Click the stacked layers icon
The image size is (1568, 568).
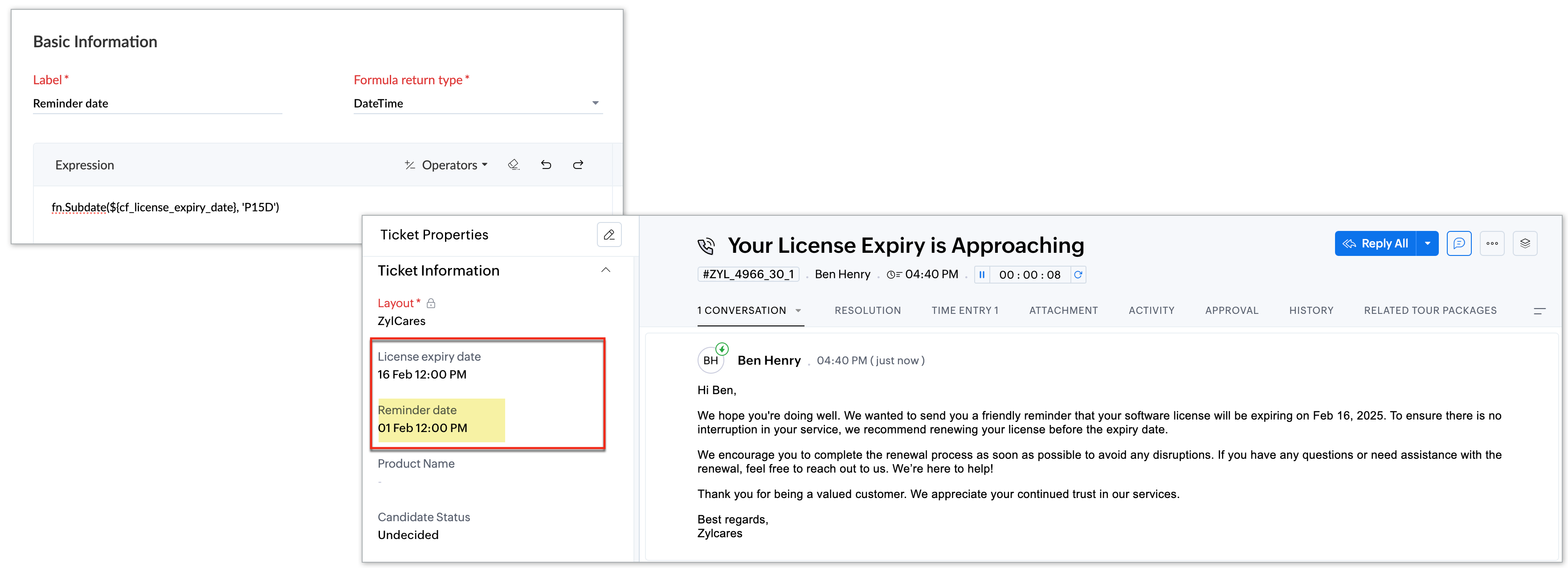[1525, 243]
